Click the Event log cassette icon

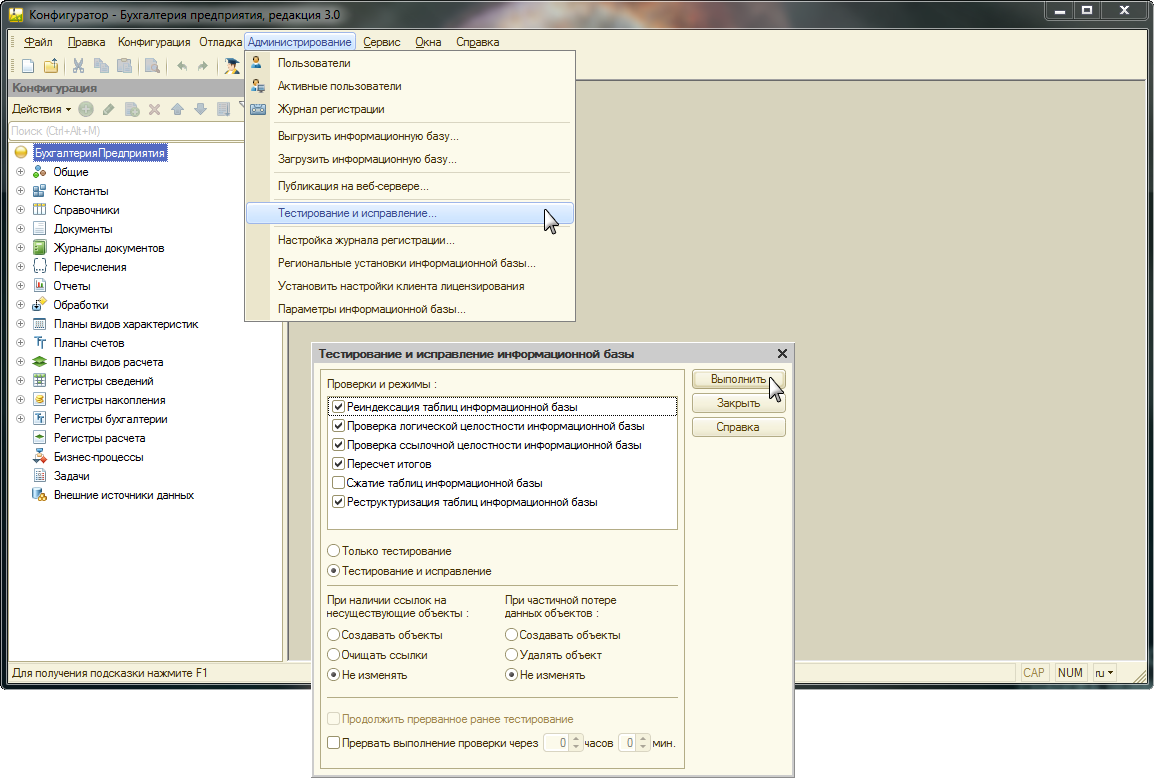[258, 109]
